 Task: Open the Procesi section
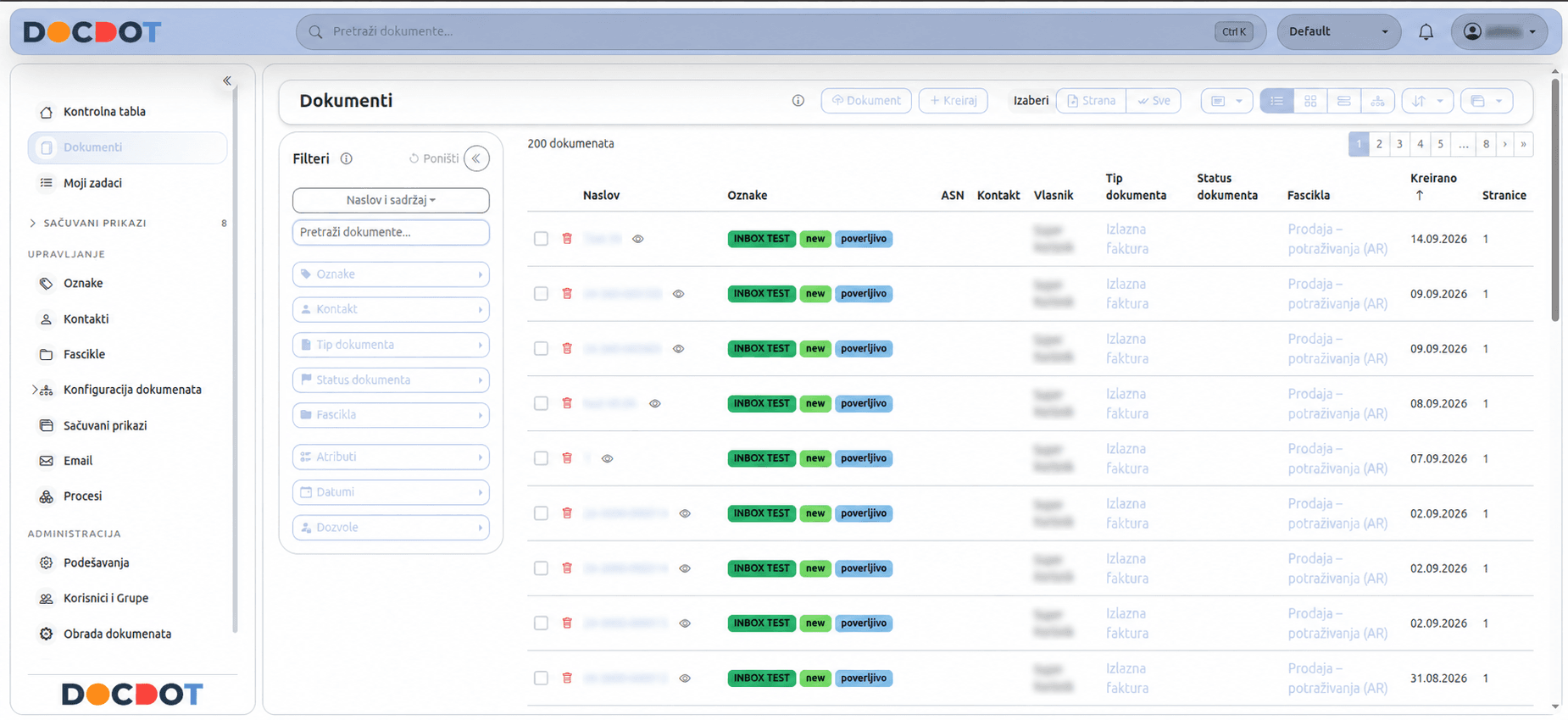82,496
